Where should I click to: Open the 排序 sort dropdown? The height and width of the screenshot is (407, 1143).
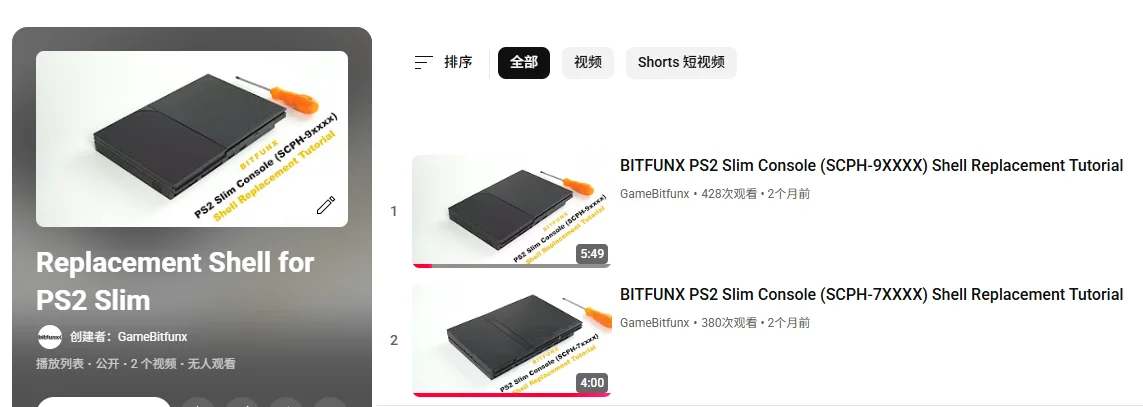[x=443, y=63]
